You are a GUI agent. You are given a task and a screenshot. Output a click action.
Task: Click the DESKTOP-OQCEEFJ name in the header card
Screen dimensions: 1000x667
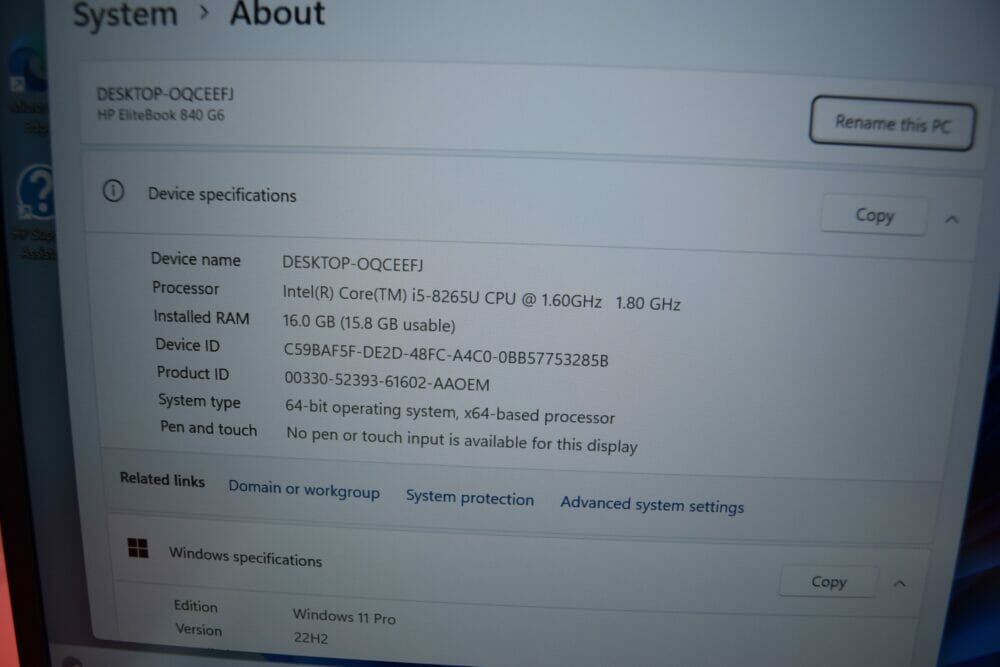pos(165,94)
